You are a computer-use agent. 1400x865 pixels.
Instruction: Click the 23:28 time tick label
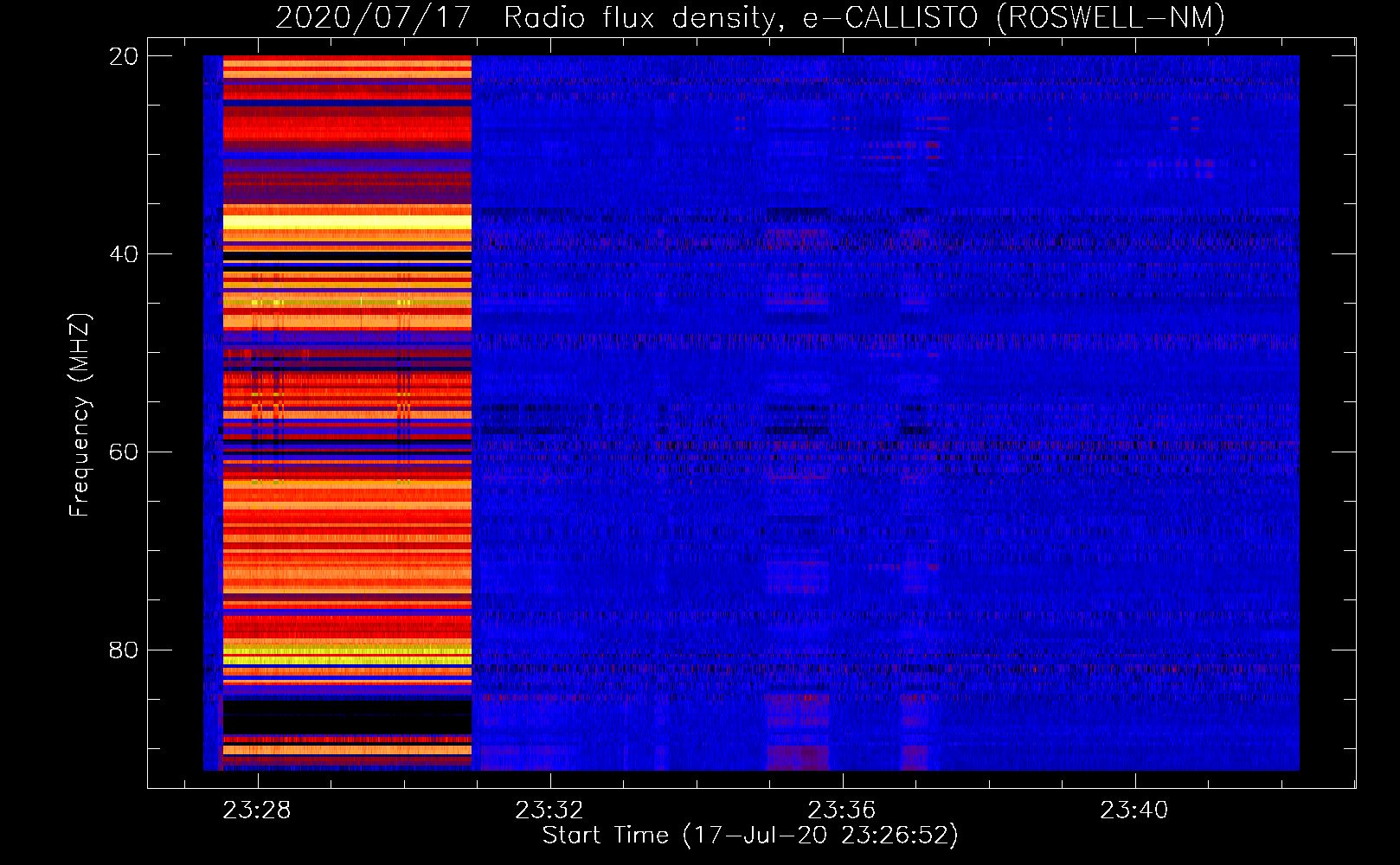[257, 811]
